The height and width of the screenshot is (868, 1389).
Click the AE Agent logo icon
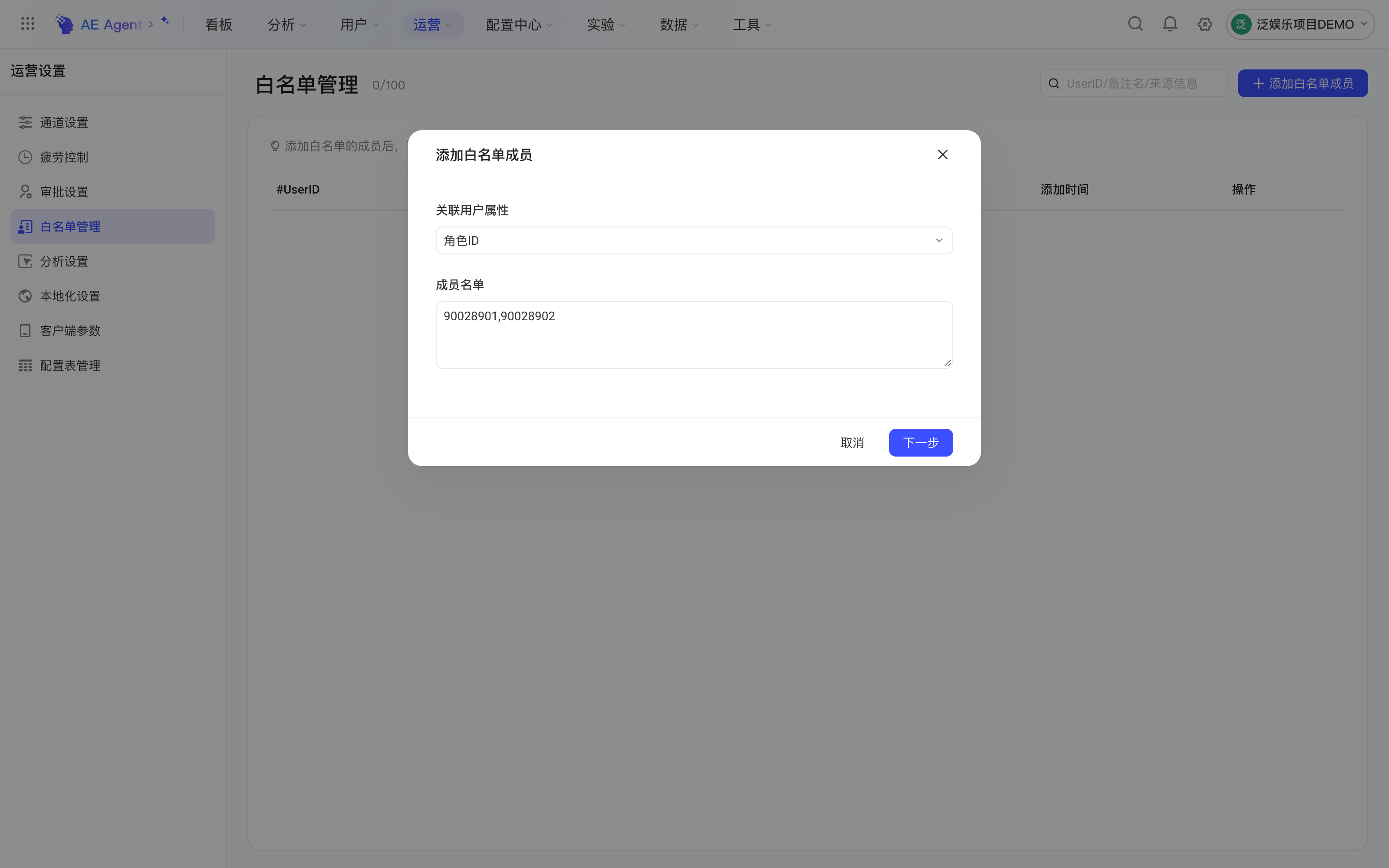pos(64,24)
